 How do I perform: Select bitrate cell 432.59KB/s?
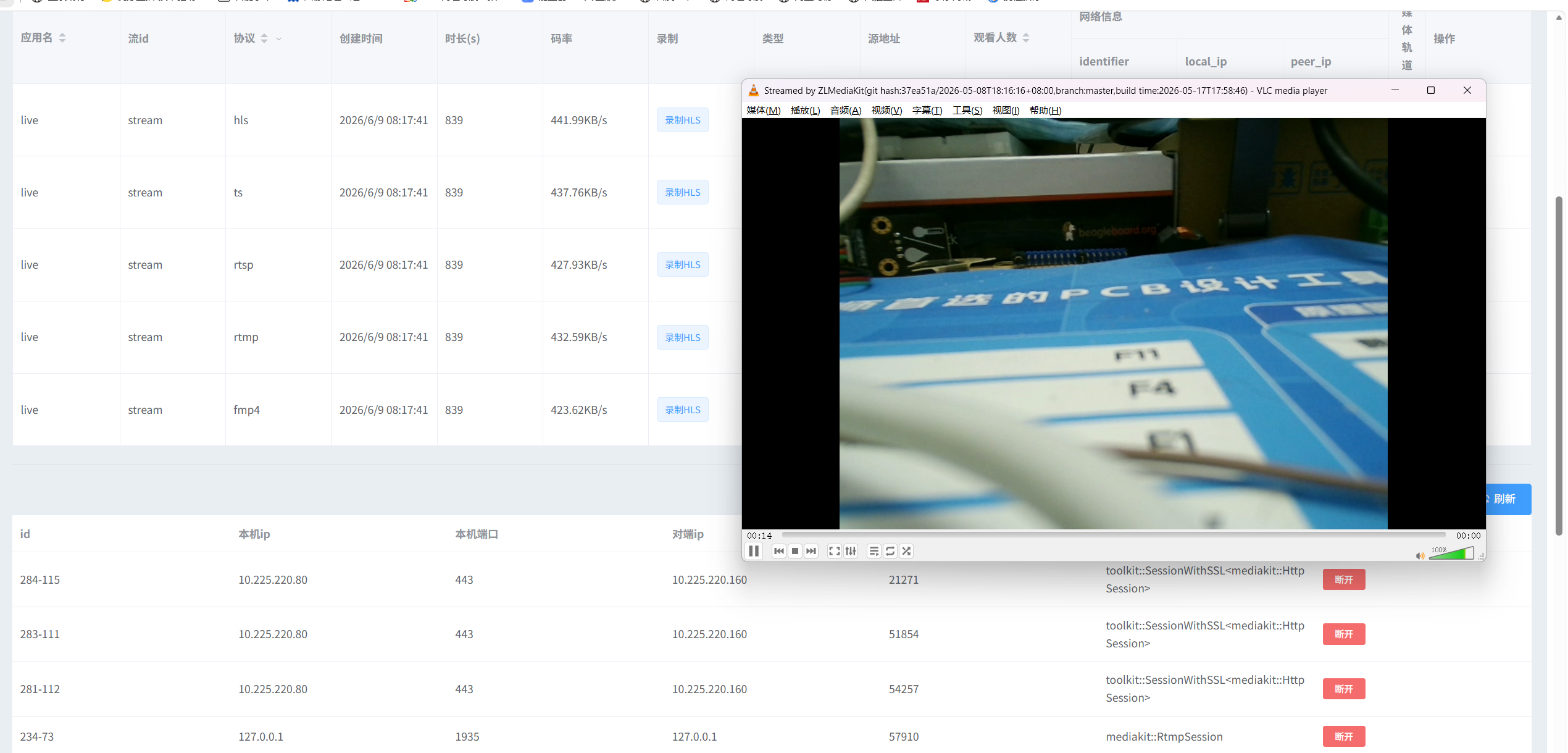click(578, 337)
